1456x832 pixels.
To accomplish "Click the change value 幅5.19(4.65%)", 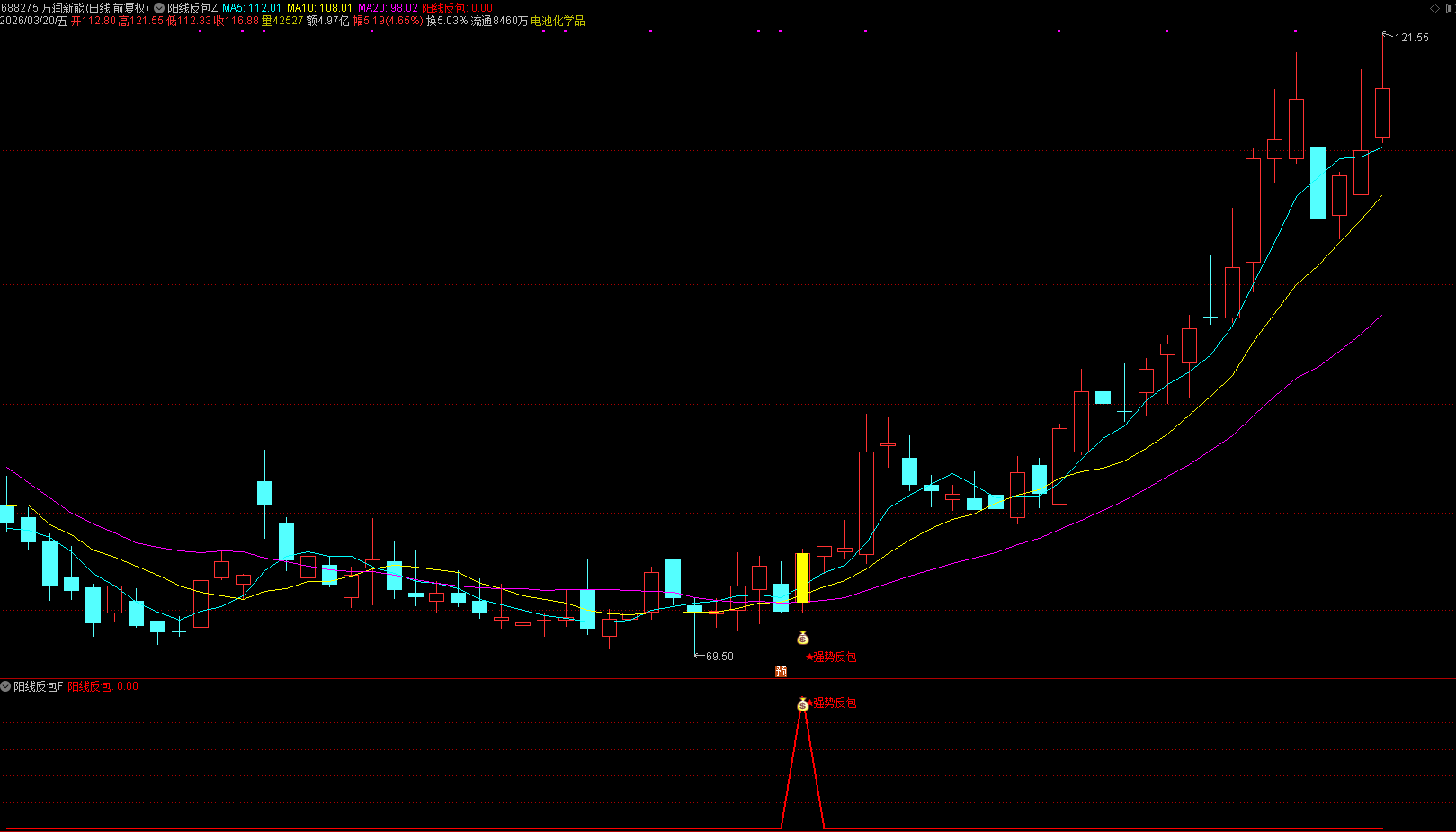I will pos(388,21).
